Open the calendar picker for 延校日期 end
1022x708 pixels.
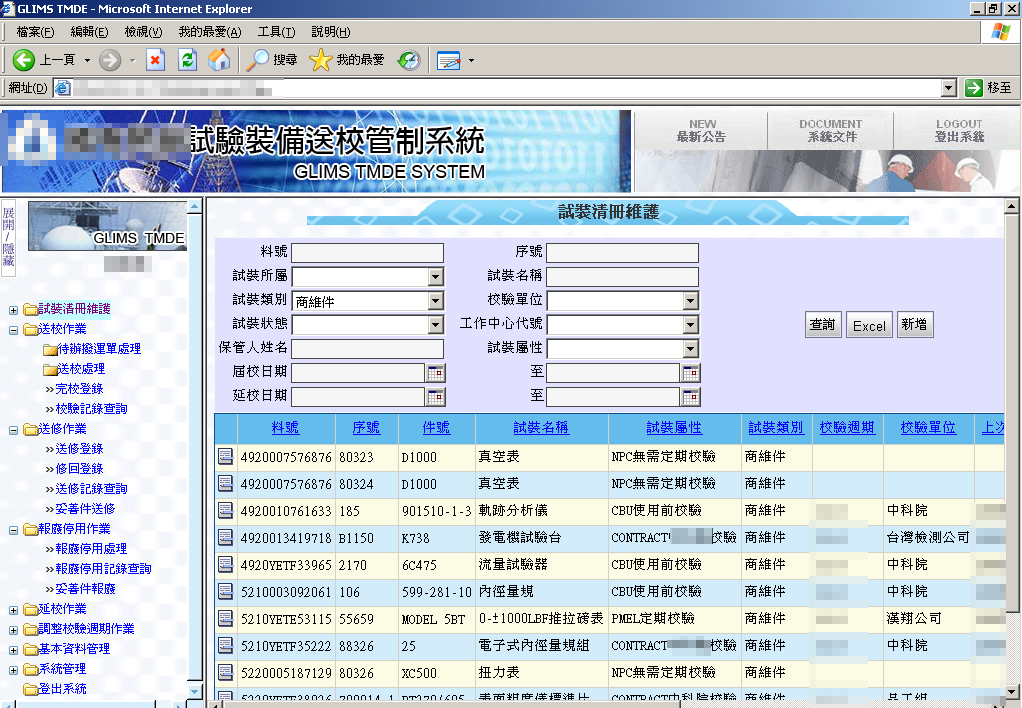click(691, 397)
